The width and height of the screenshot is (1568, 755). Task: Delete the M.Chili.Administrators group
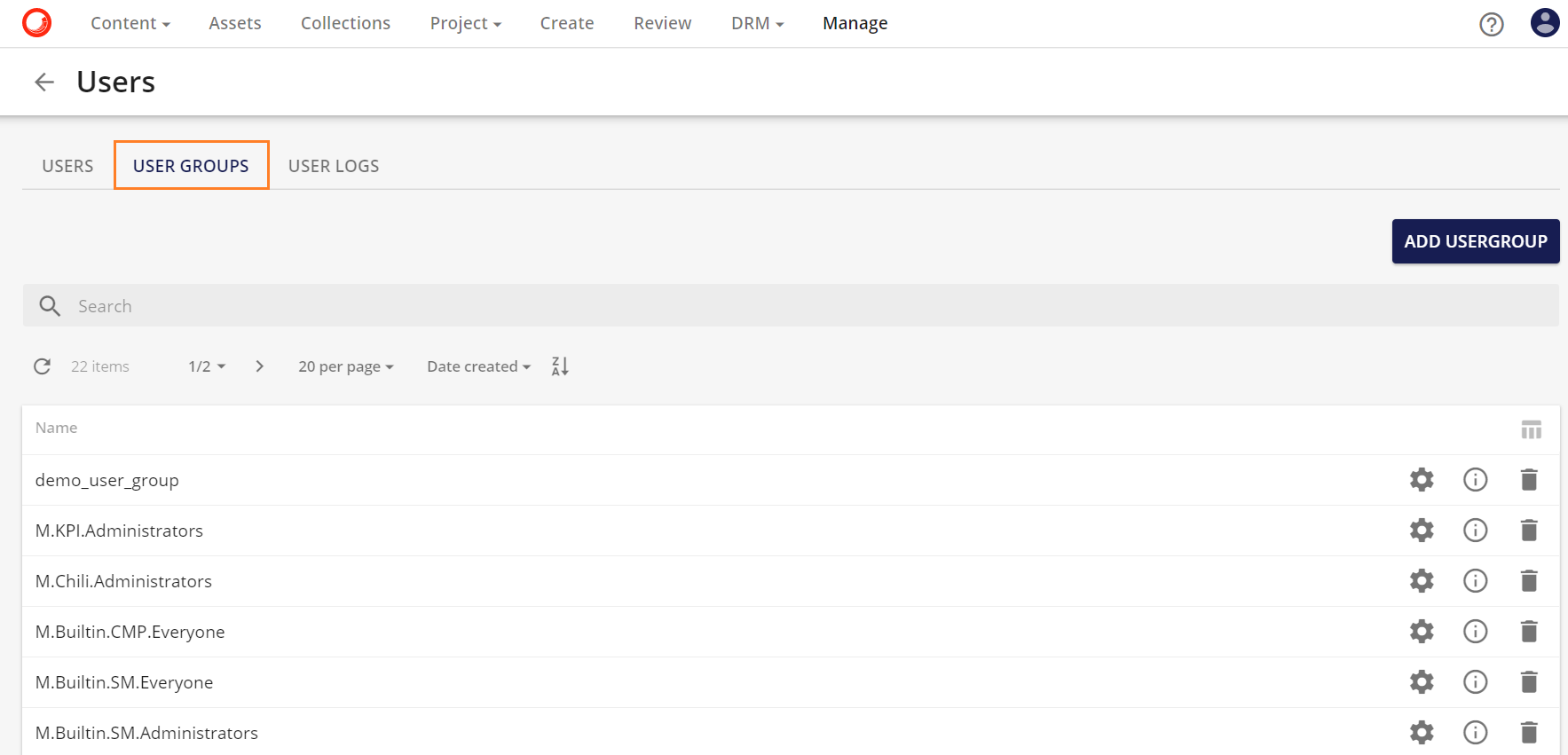[x=1529, y=581]
